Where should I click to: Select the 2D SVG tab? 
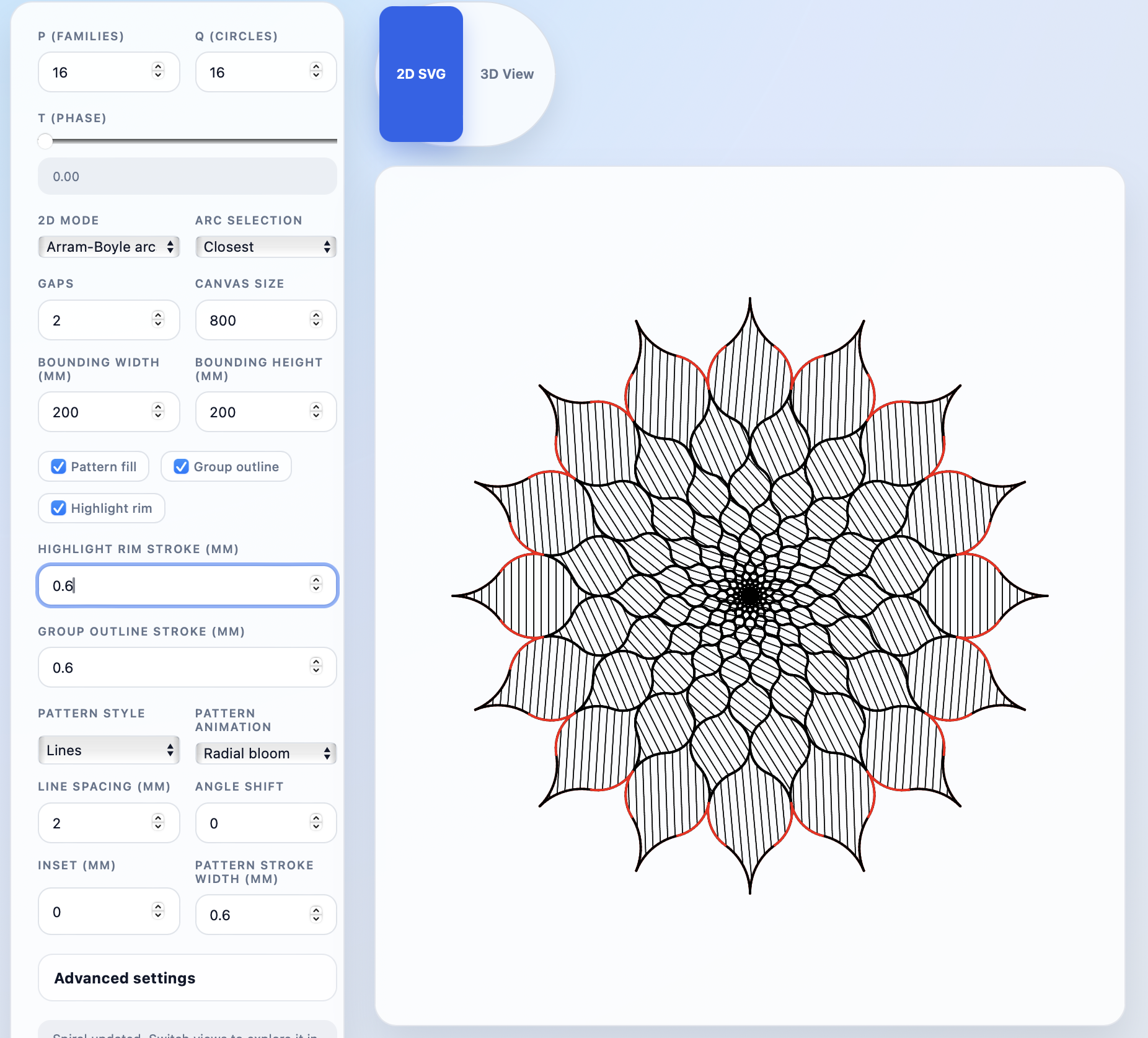pyautogui.click(x=421, y=73)
